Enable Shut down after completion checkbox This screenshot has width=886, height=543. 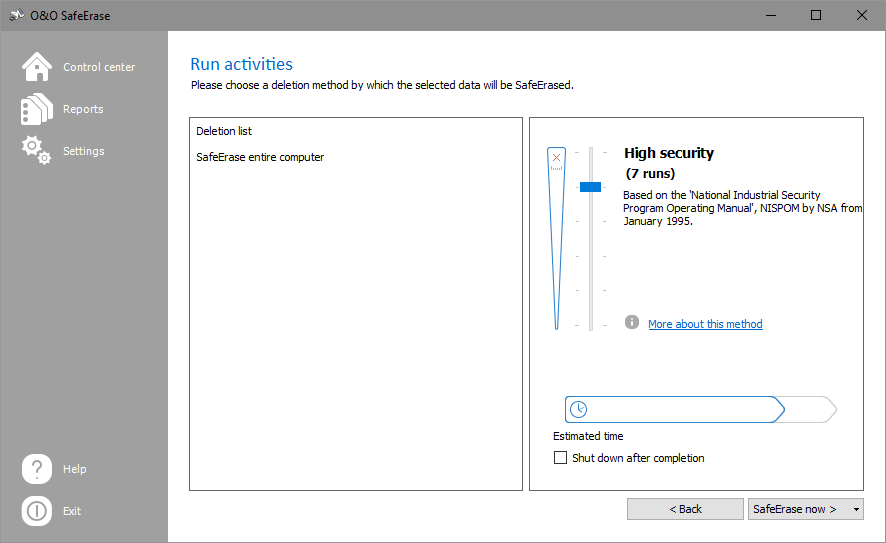click(x=561, y=458)
